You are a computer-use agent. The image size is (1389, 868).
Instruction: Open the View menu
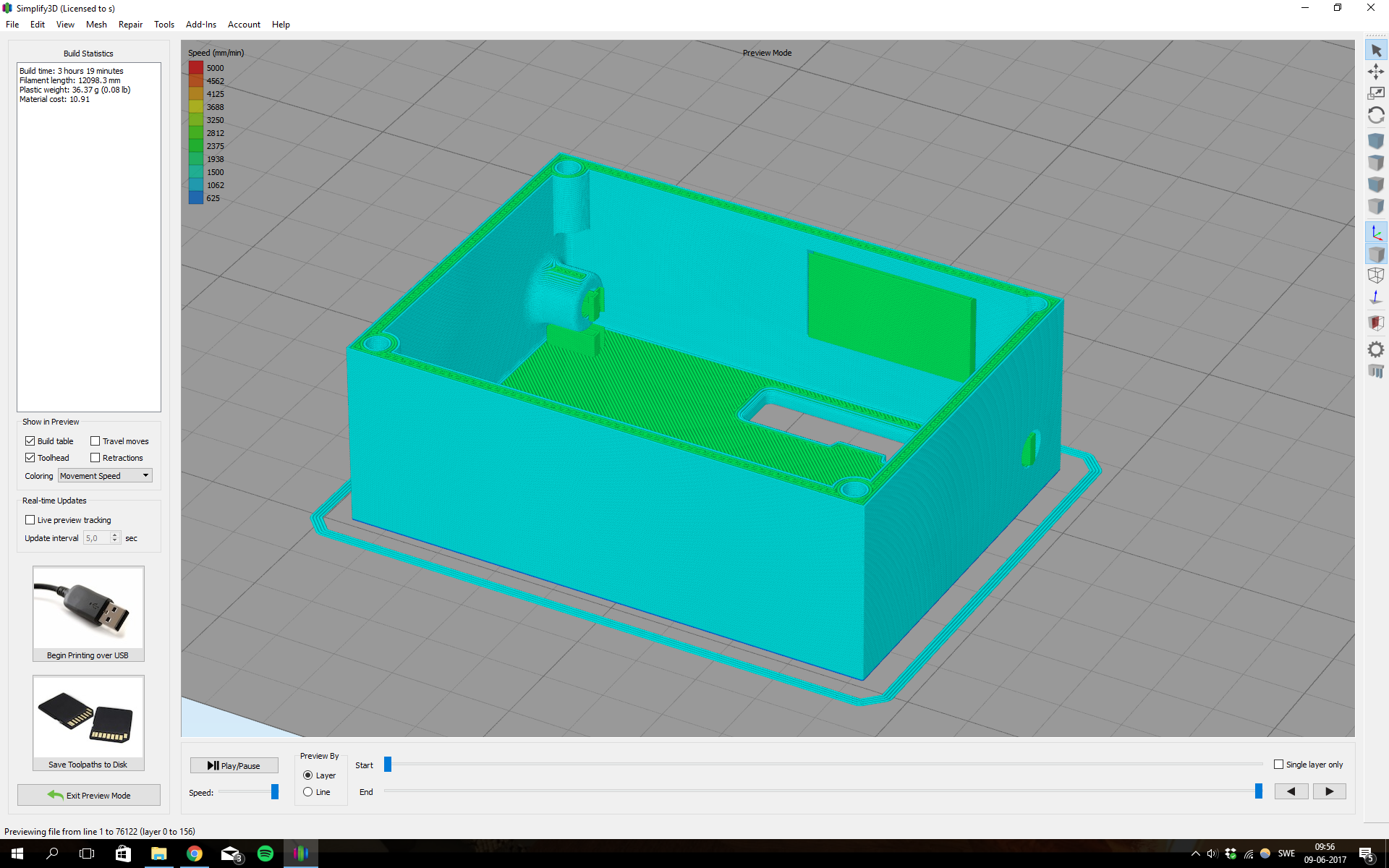[x=65, y=25]
